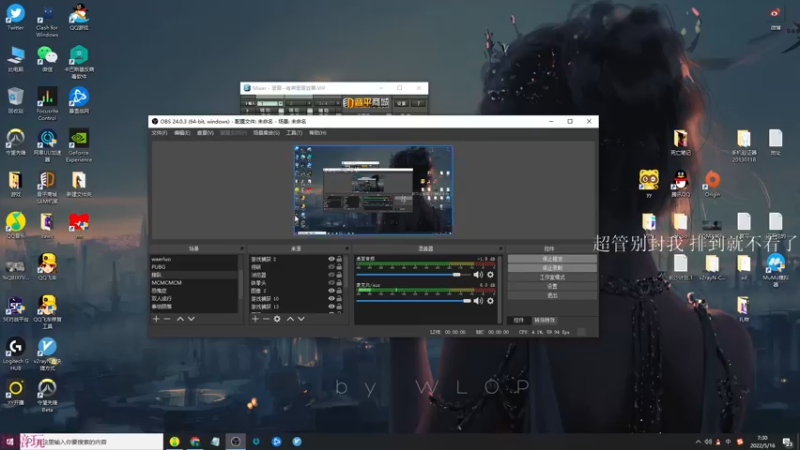Open GeForce Experience desktop shortcut
This screenshot has height=450, width=800.
79,146
